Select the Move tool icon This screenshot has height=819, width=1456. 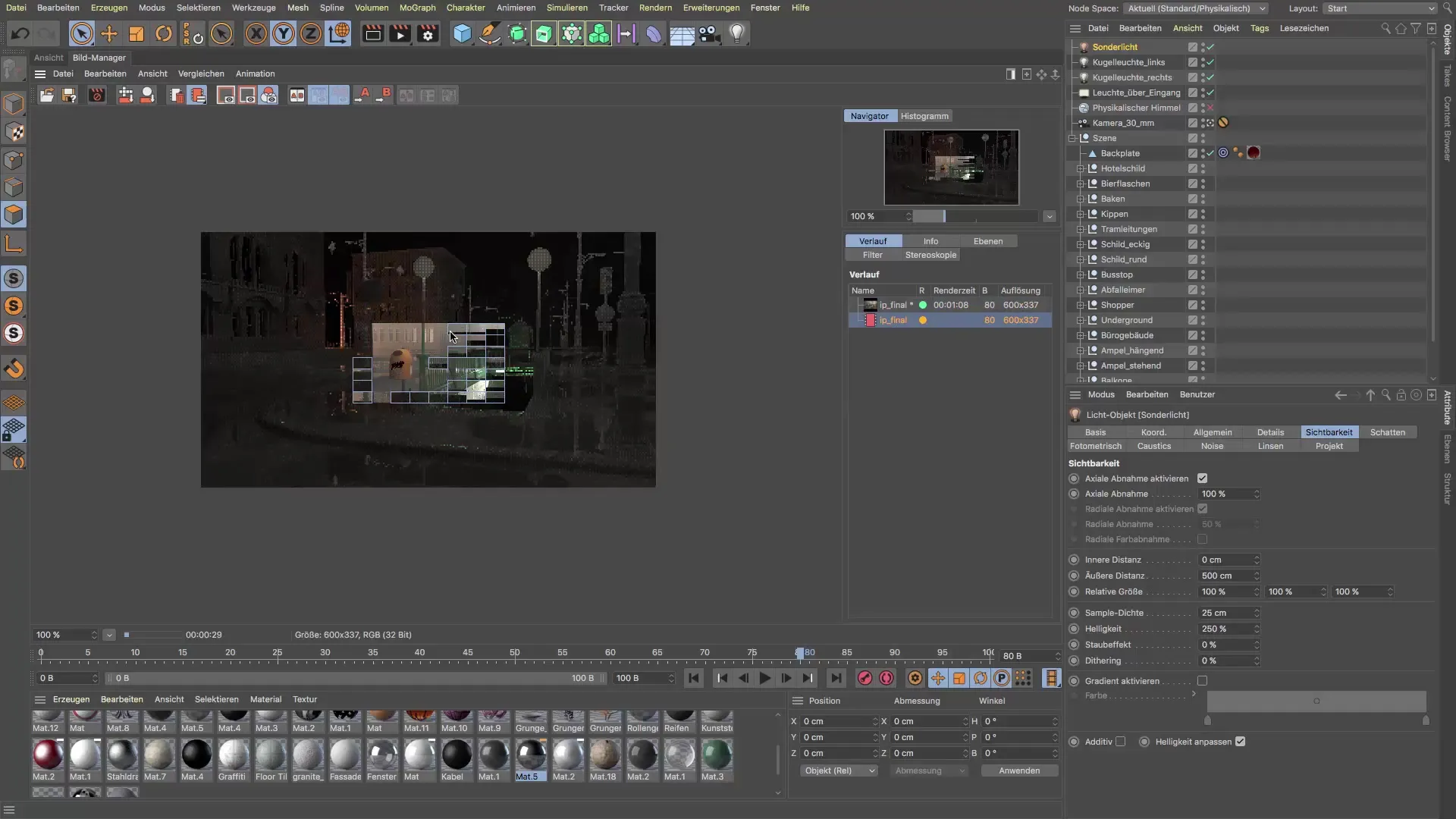(x=109, y=34)
